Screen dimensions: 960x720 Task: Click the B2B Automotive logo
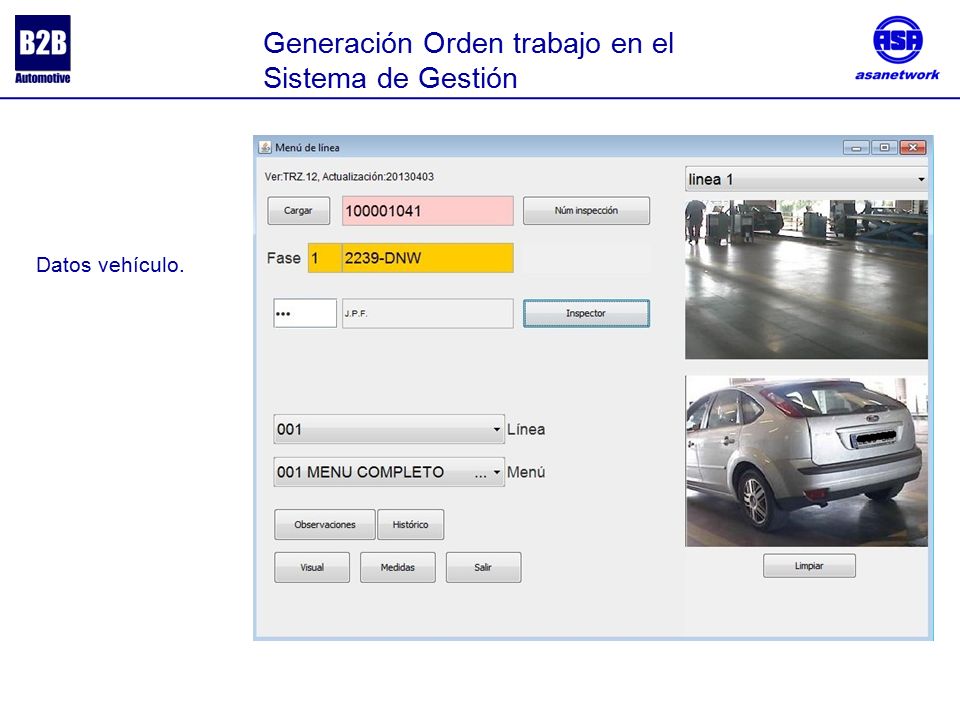click(43, 50)
